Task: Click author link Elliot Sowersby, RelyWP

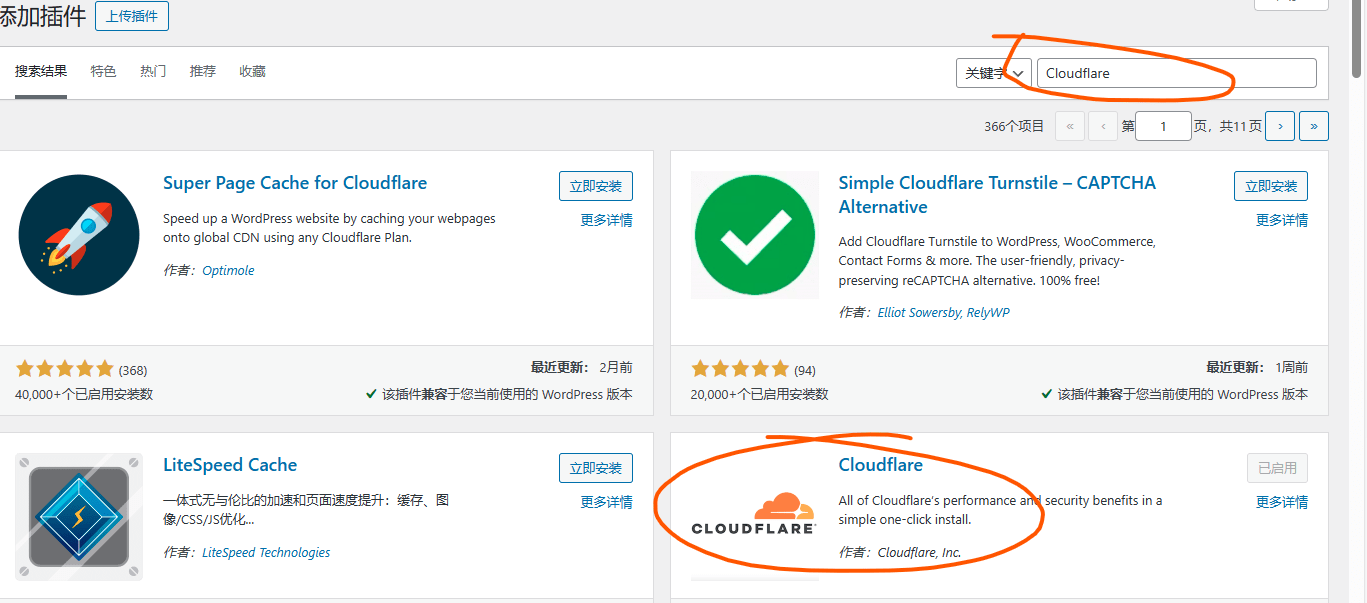Action: point(944,312)
